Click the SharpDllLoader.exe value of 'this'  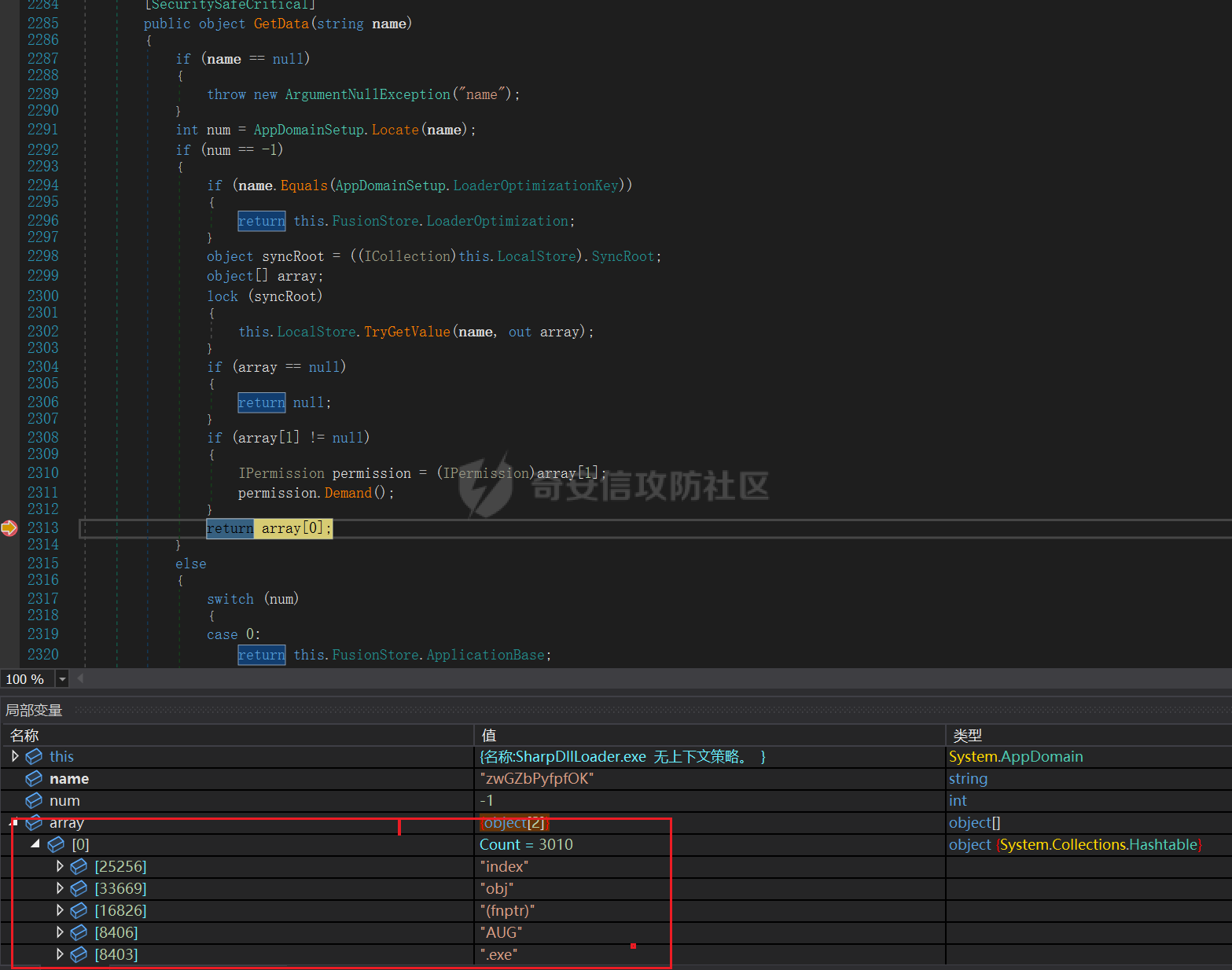[x=623, y=756]
